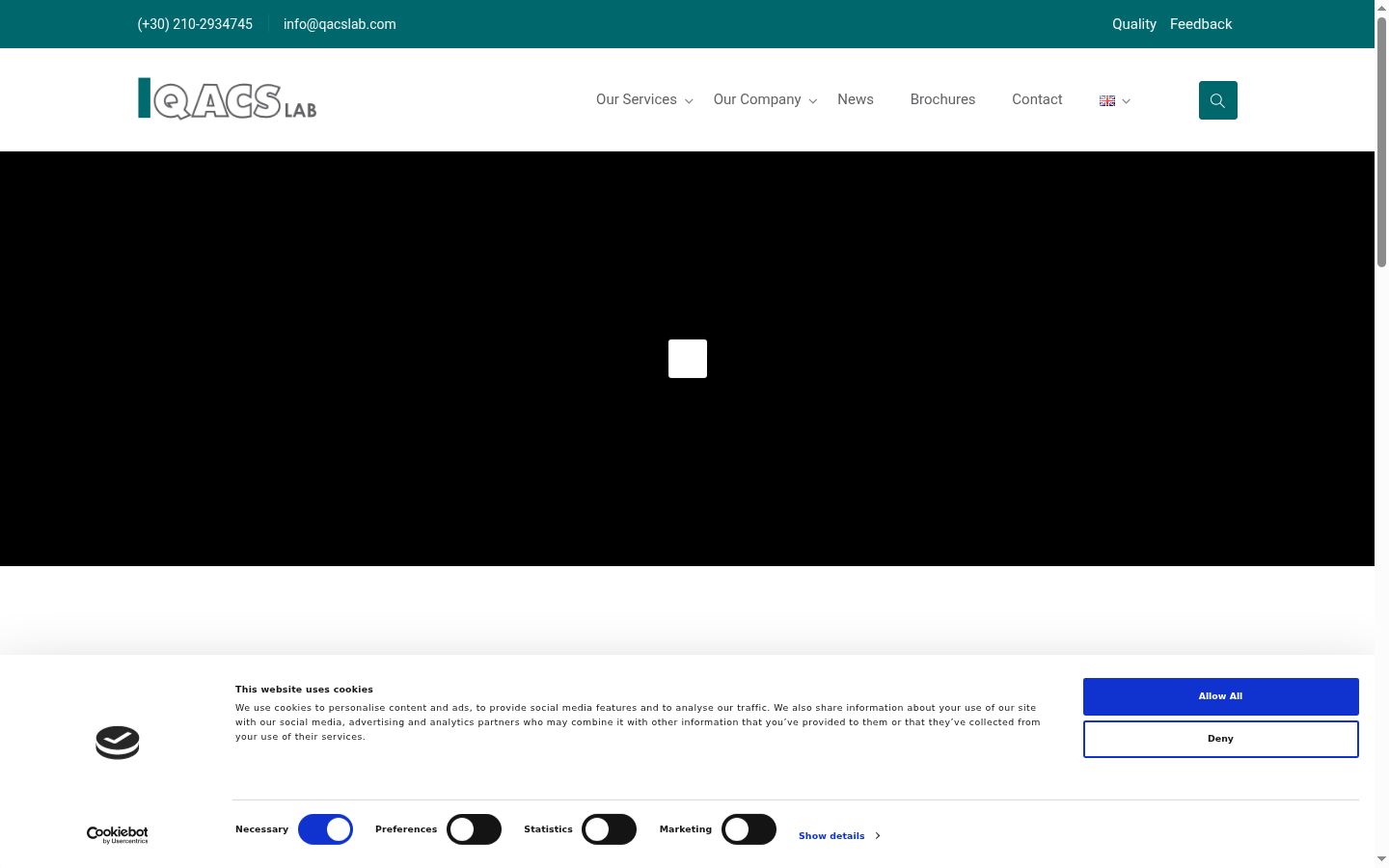
Task: Click the scrollbar down arrow
Action: tap(1381, 859)
